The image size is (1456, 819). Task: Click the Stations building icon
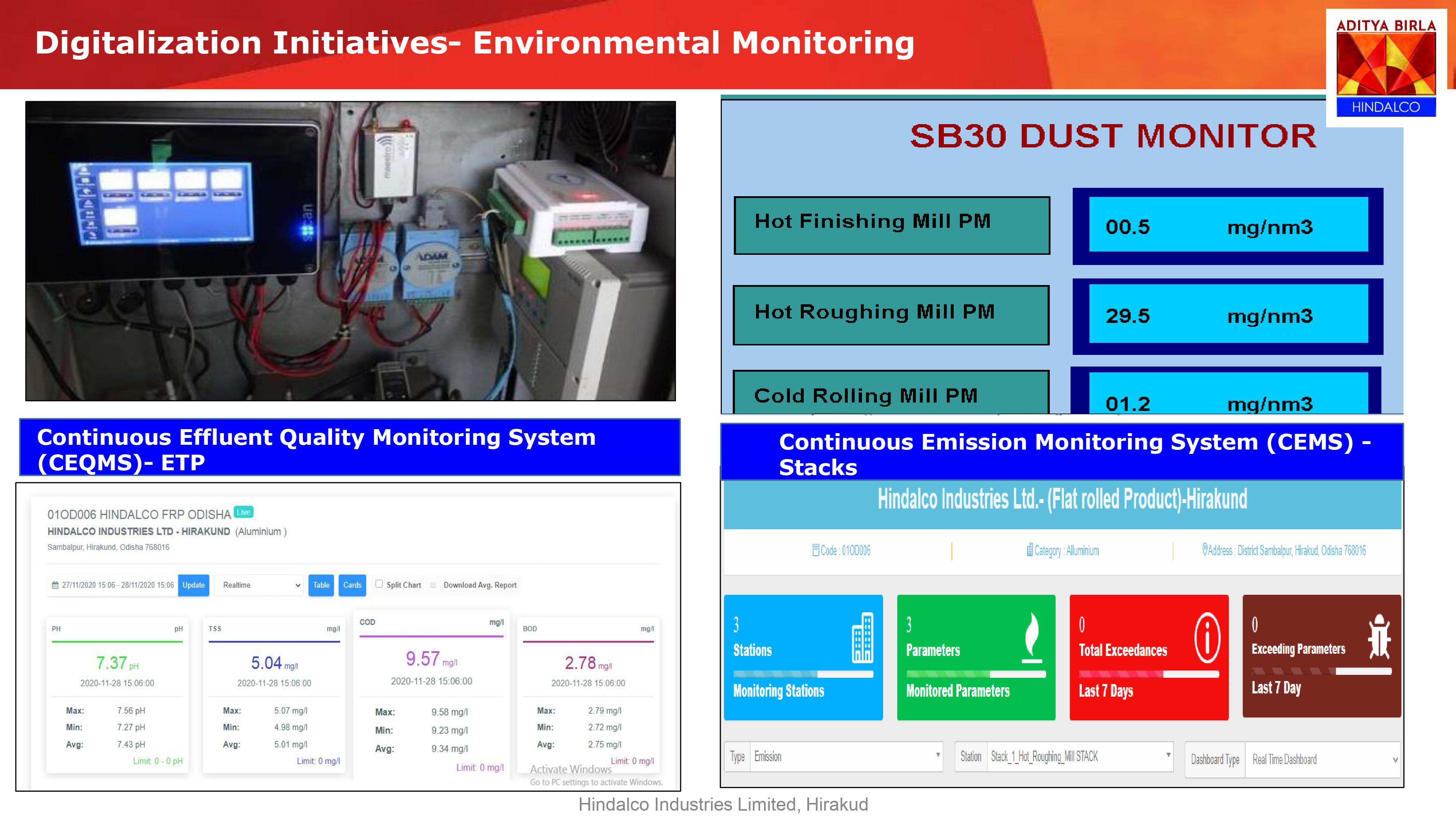pyautogui.click(x=863, y=638)
